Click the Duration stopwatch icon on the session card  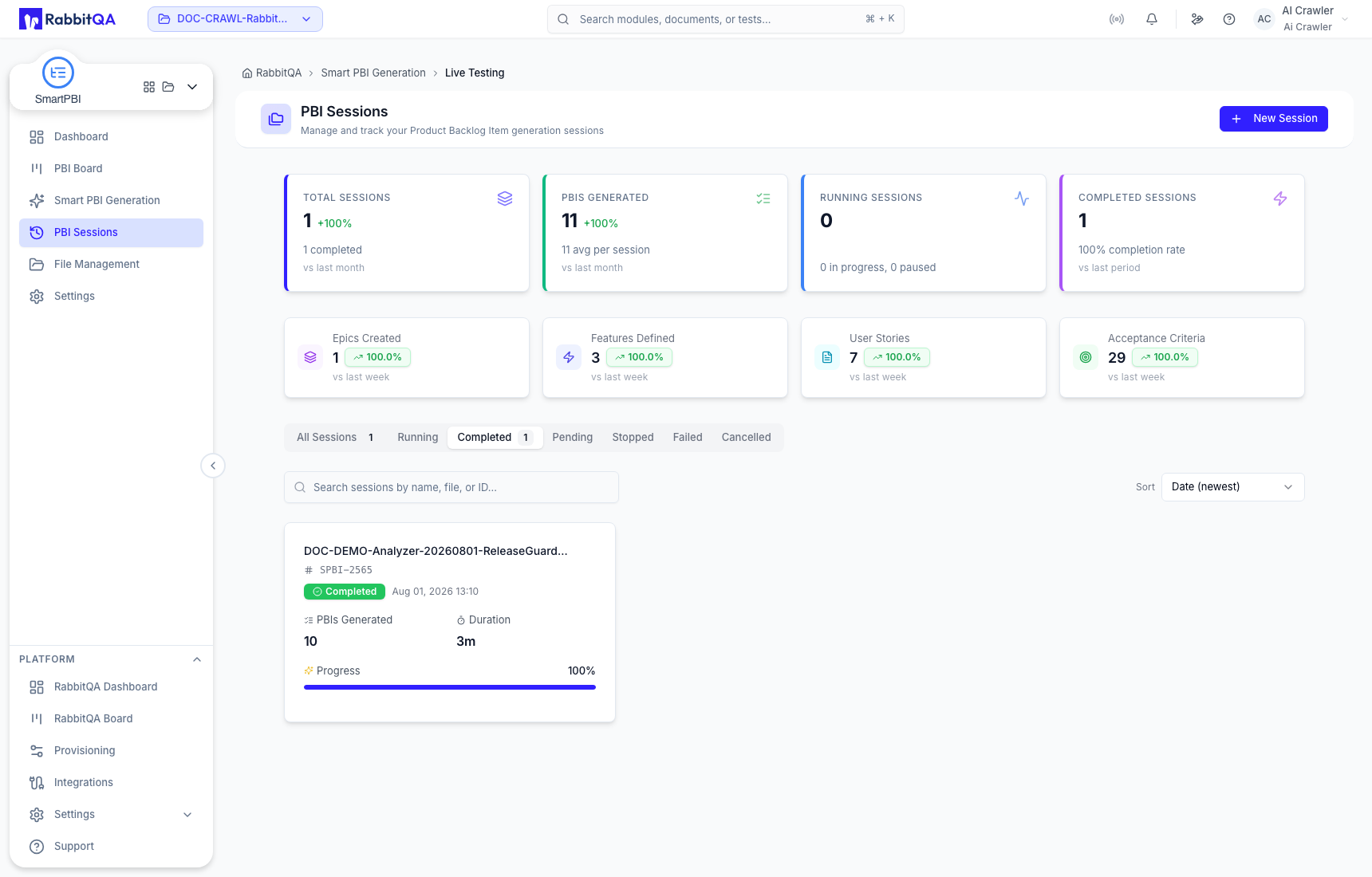click(461, 620)
